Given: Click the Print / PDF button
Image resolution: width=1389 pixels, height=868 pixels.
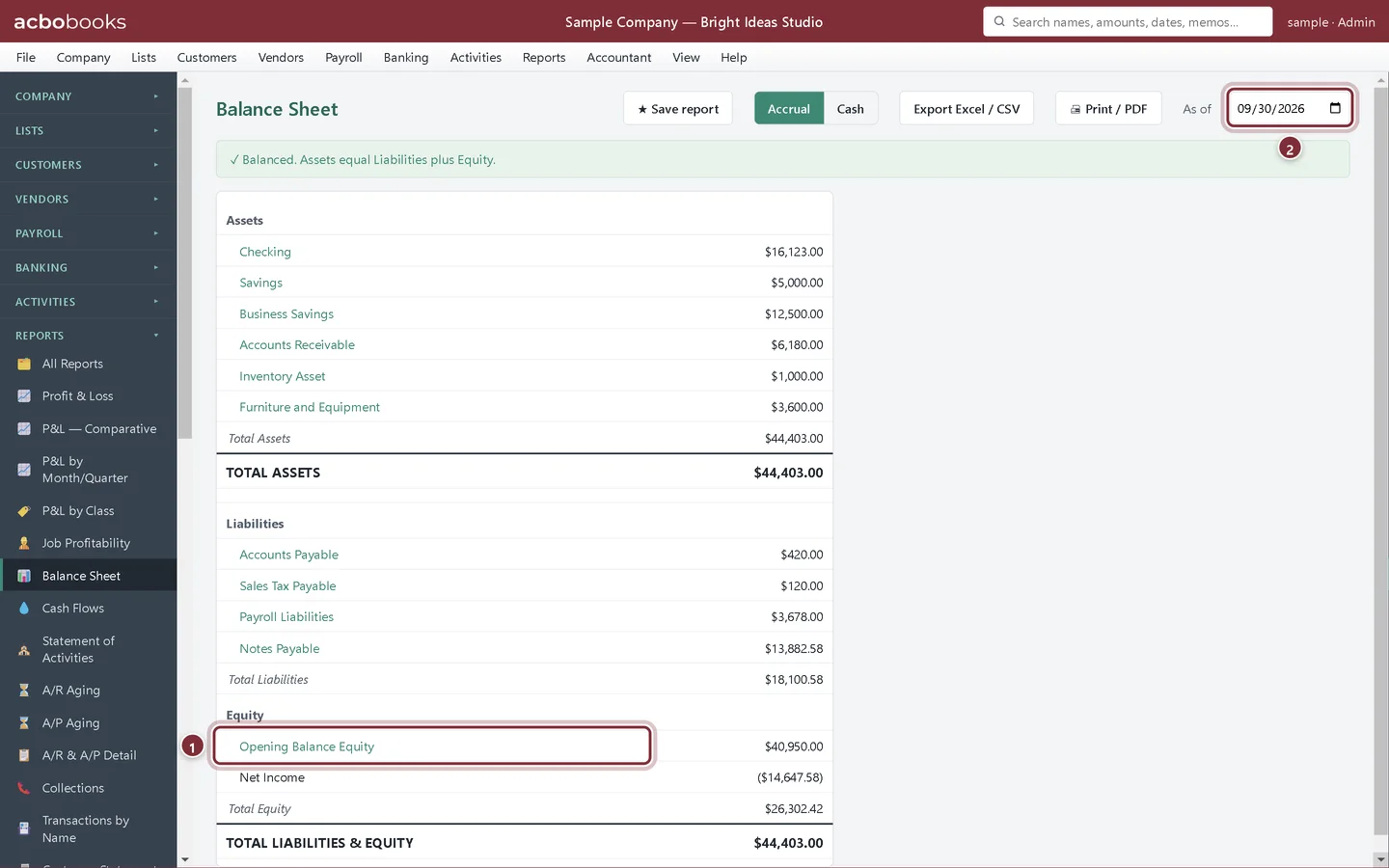Looking at the screenshot, I should [1108, 109].
